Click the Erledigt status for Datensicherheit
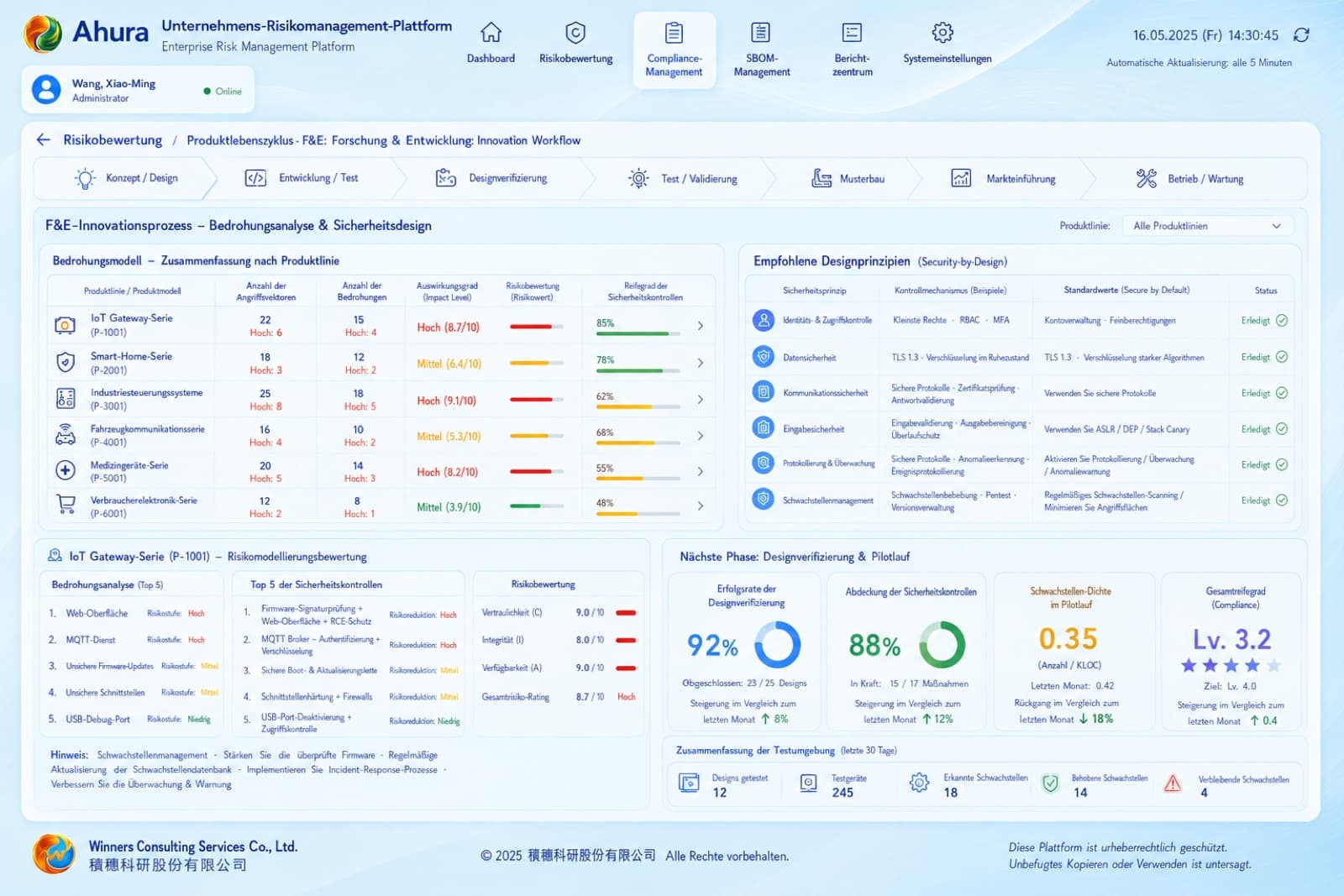This screenshot has height=896, width=1344. (x=1264, y=357)
